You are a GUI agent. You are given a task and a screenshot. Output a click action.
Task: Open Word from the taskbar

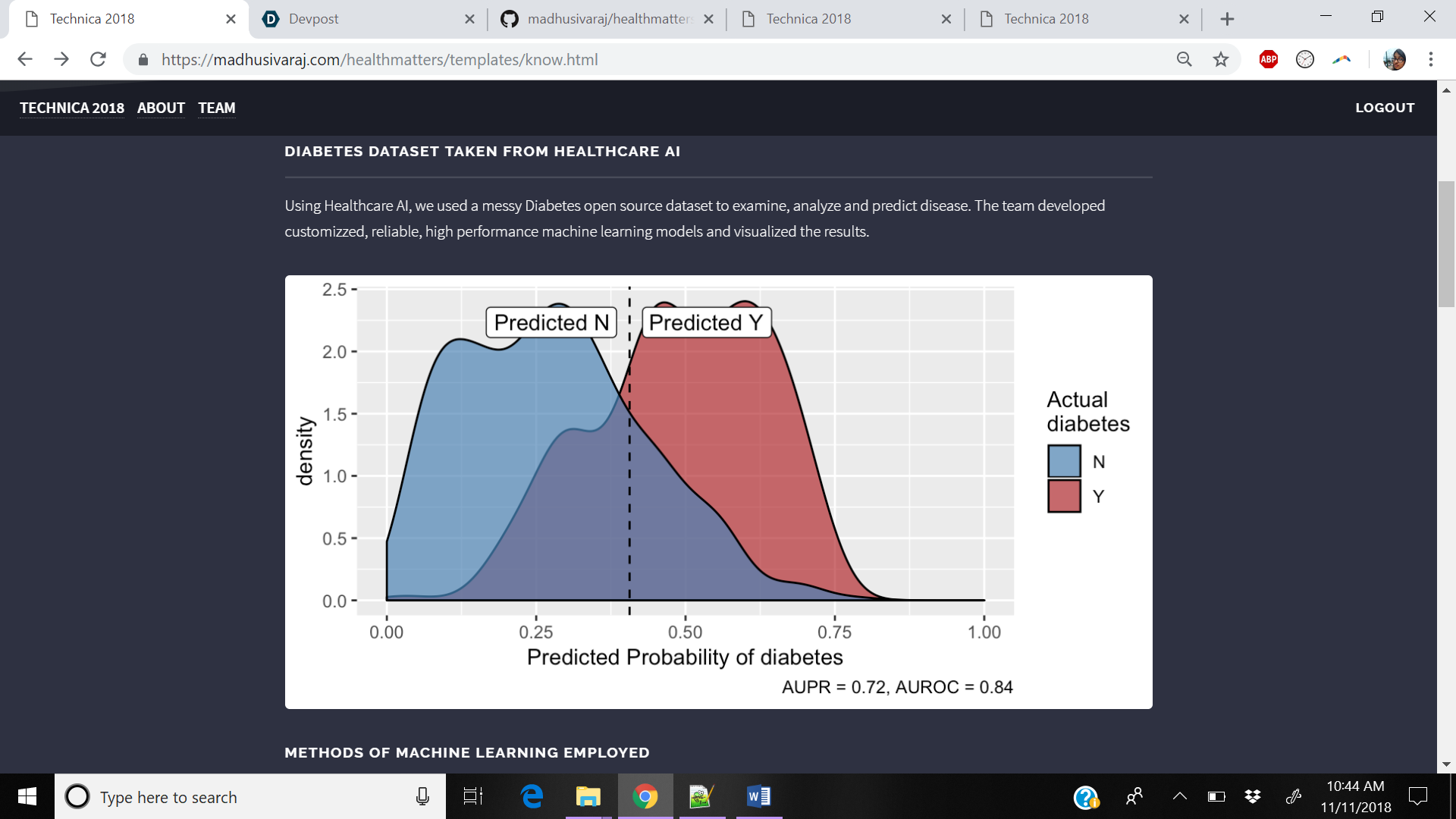tap(758, 796)
